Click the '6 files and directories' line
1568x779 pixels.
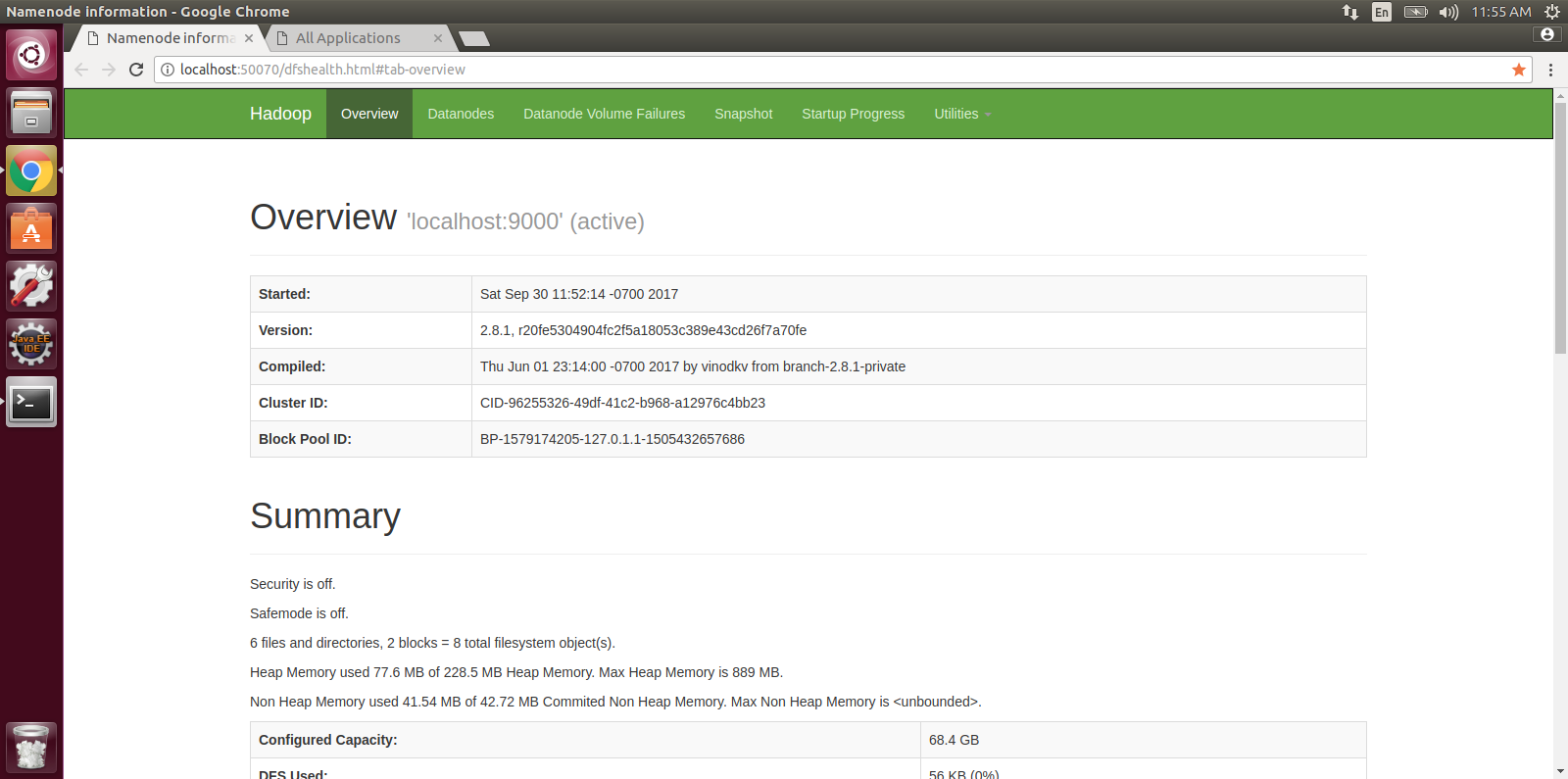tap(432, 643)
